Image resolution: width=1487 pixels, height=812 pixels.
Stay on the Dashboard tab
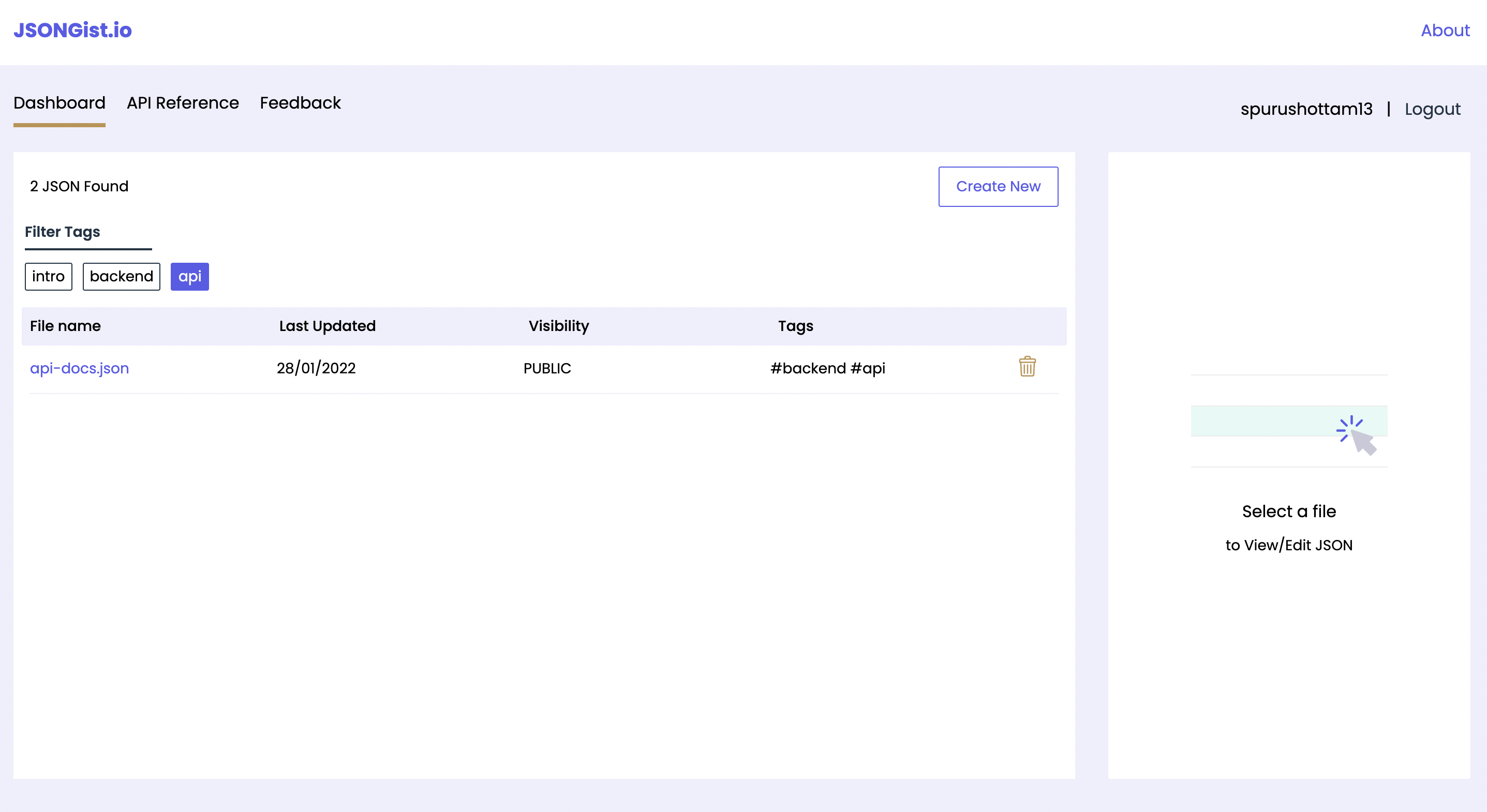click(59, 103)
